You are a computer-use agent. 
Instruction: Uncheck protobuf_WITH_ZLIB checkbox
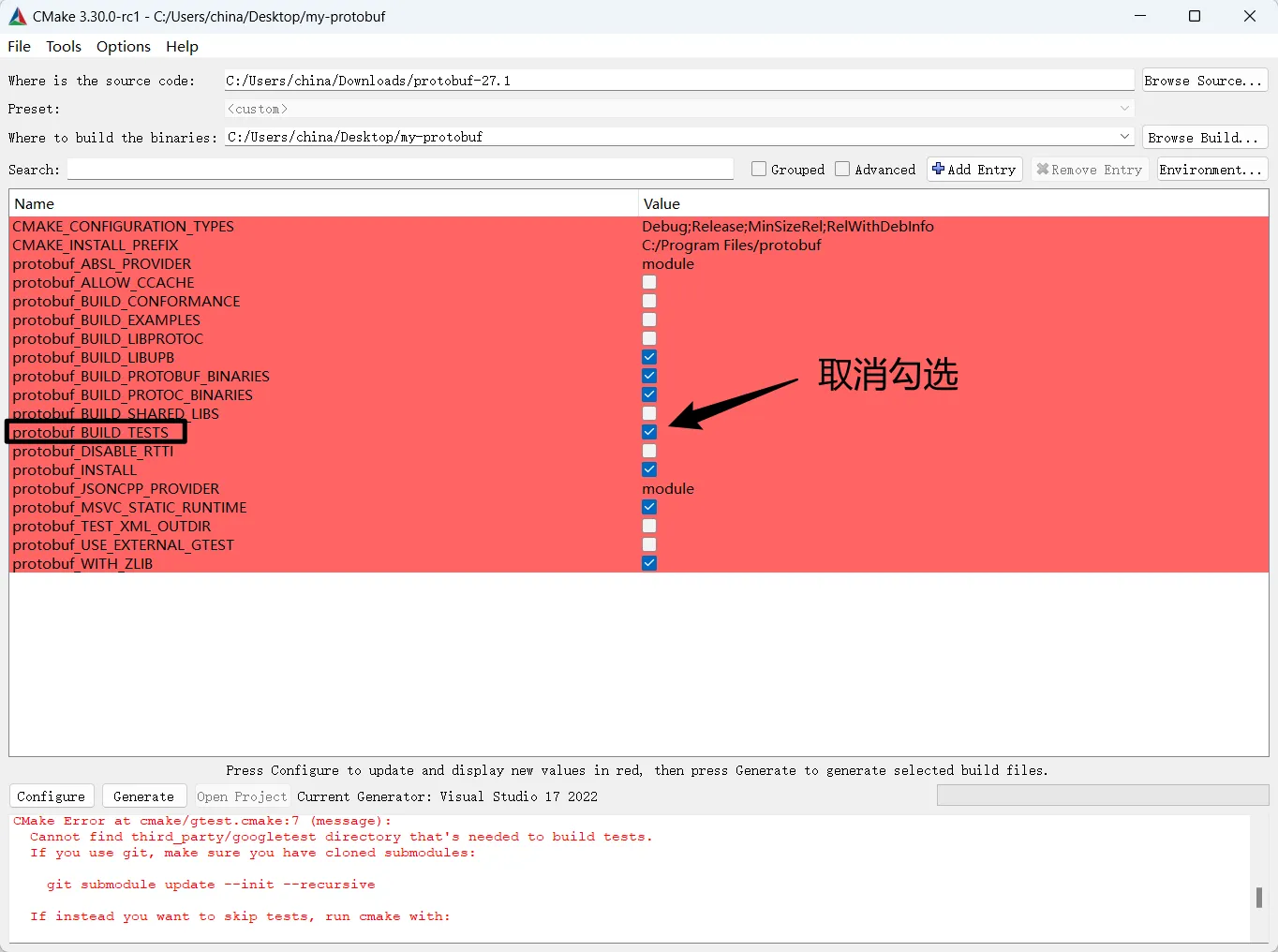click(x=649, y=563)
